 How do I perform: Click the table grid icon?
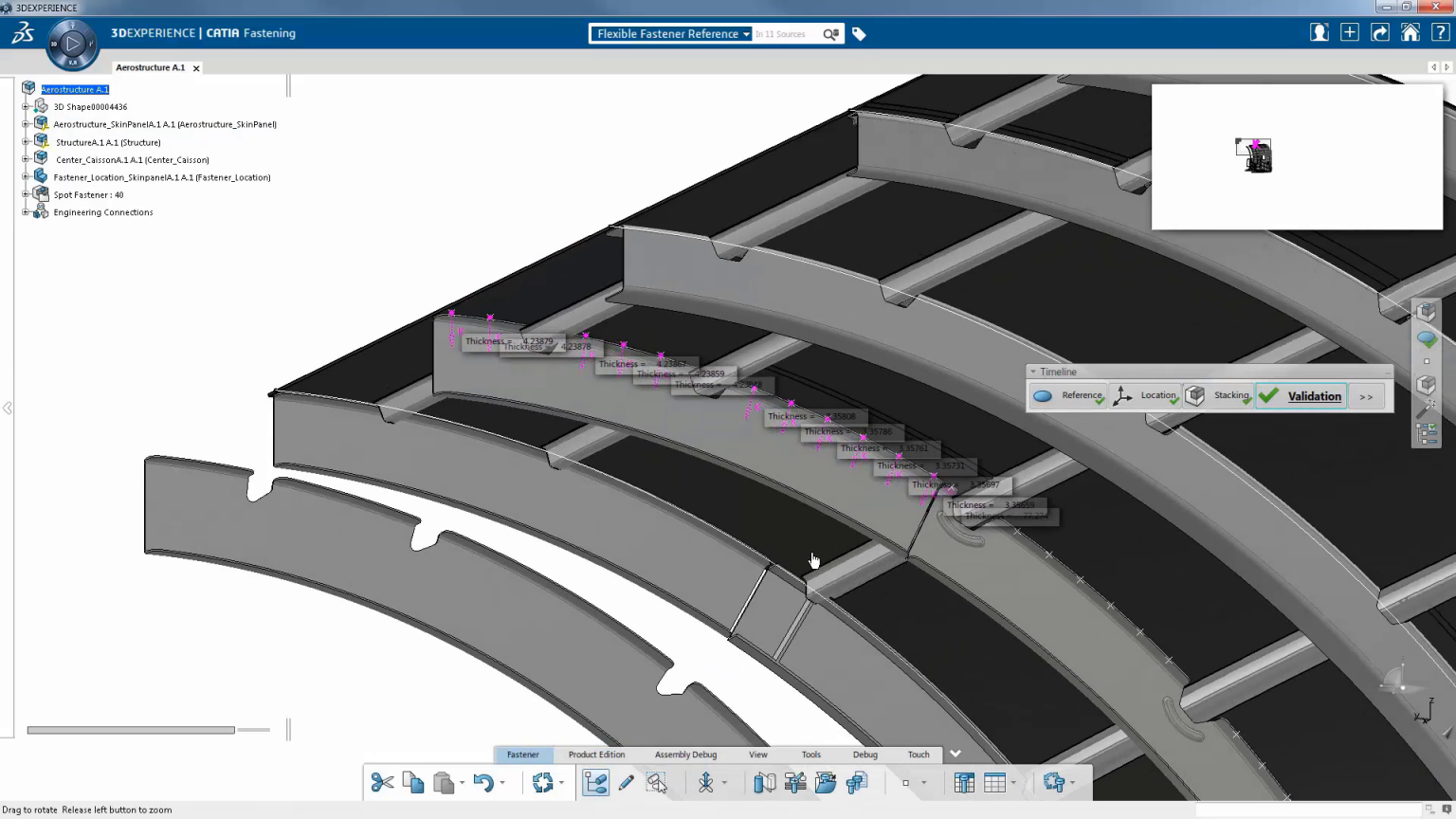coord(994,783)
